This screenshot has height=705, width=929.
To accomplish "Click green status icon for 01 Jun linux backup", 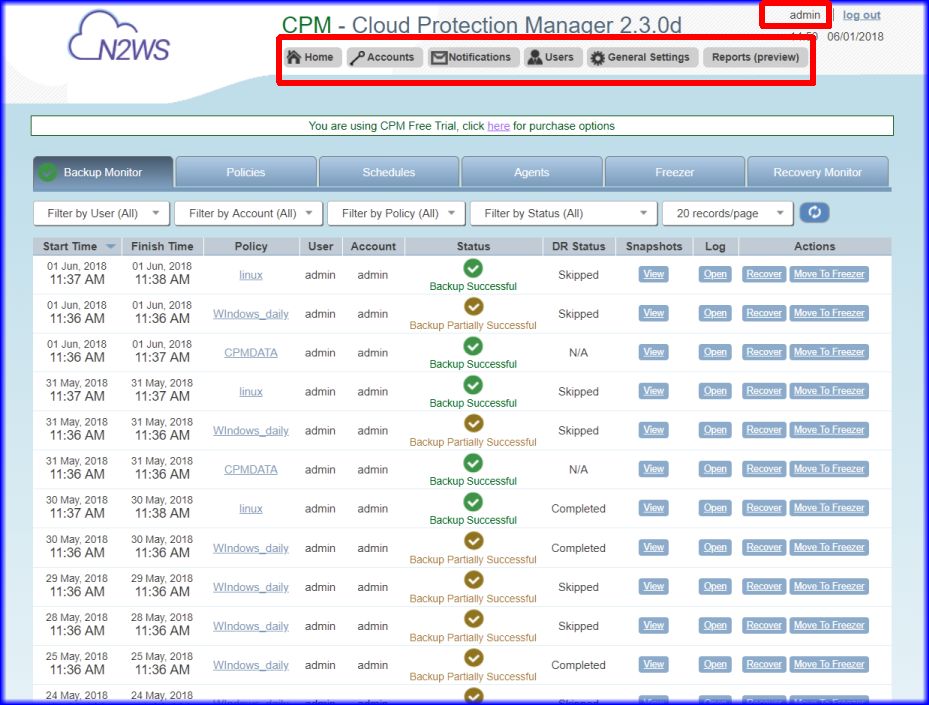I will 473,268.
